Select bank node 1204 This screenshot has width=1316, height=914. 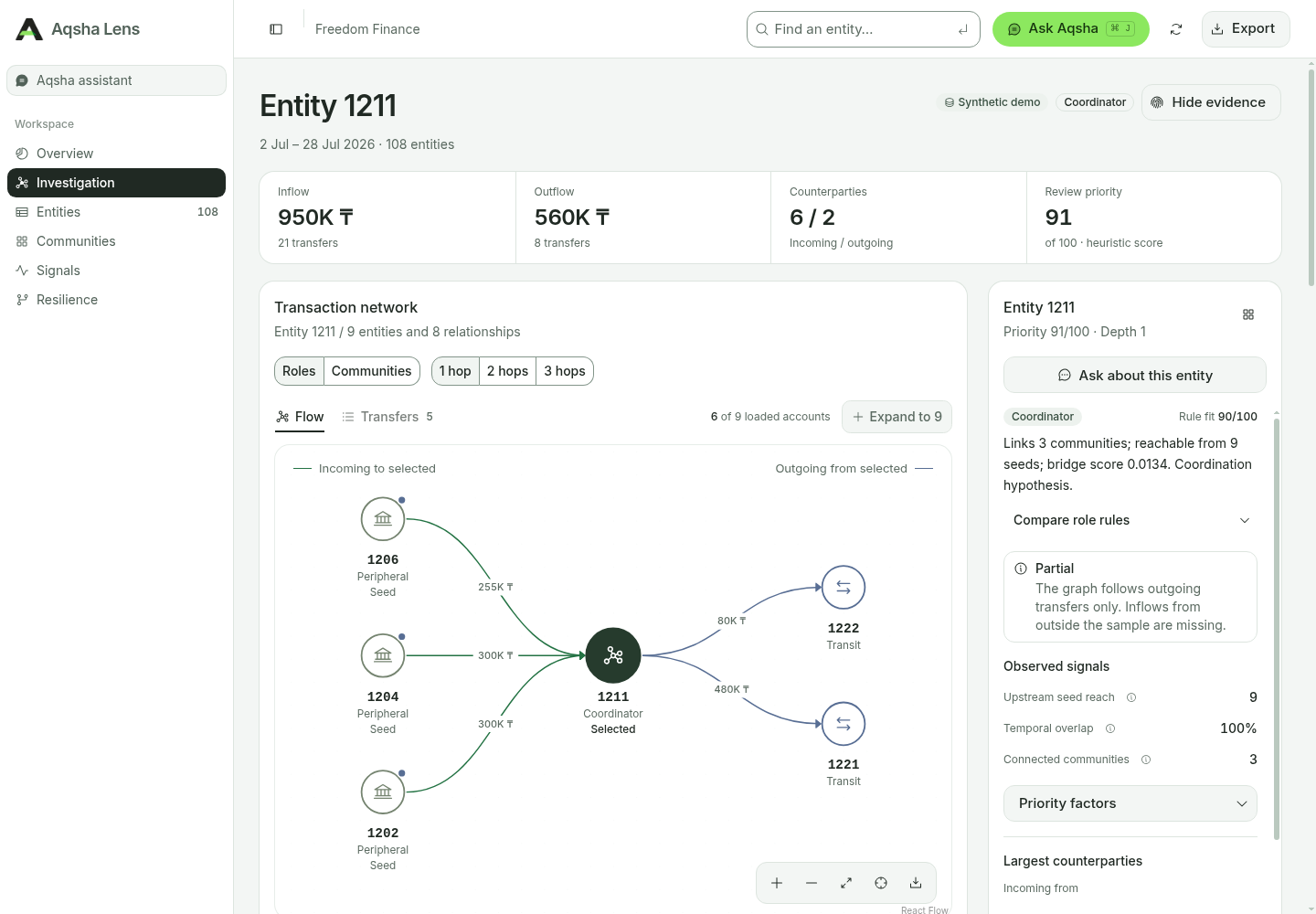[x=383, y=655]
